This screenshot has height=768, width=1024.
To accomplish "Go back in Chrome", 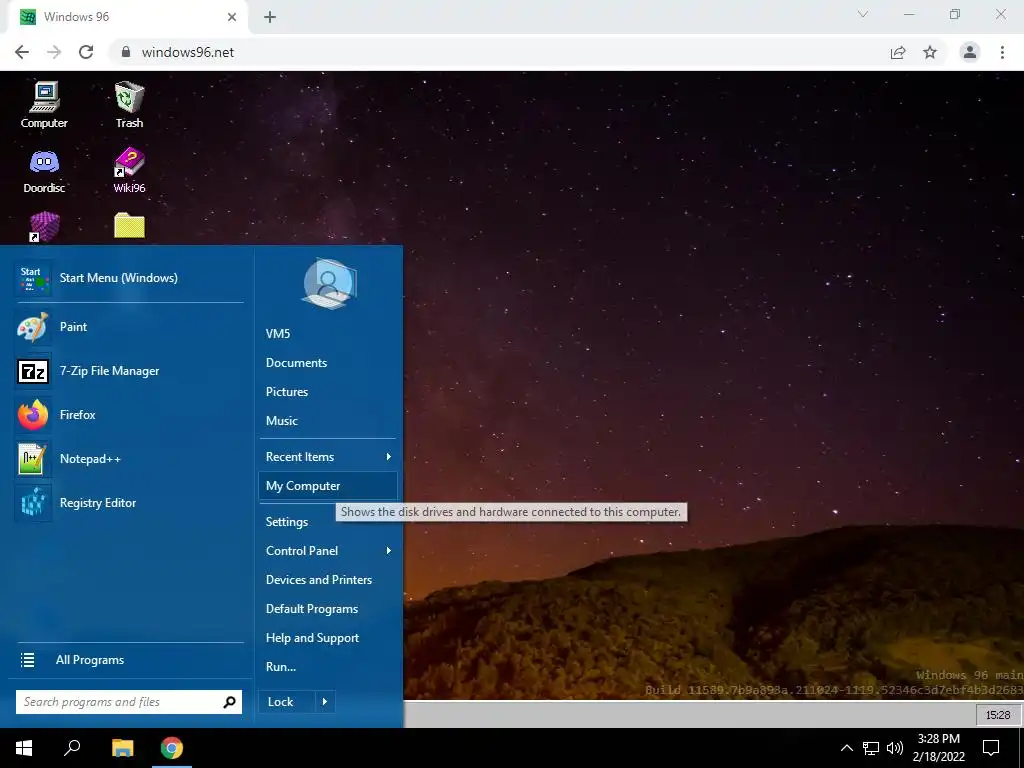I will tap(22, 52).
